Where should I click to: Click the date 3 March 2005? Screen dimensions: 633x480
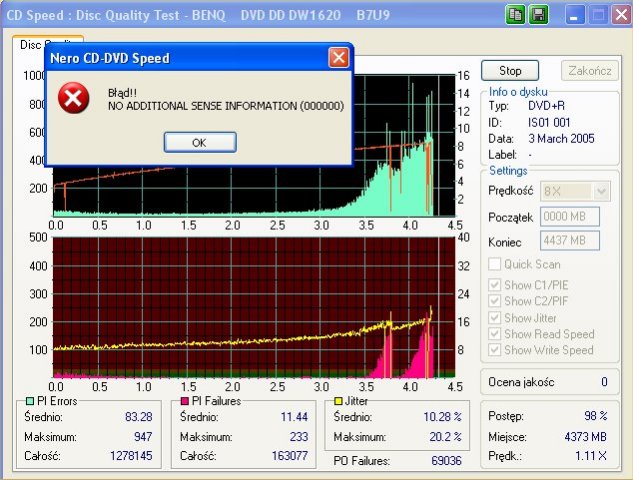click(x=561, y=138)
